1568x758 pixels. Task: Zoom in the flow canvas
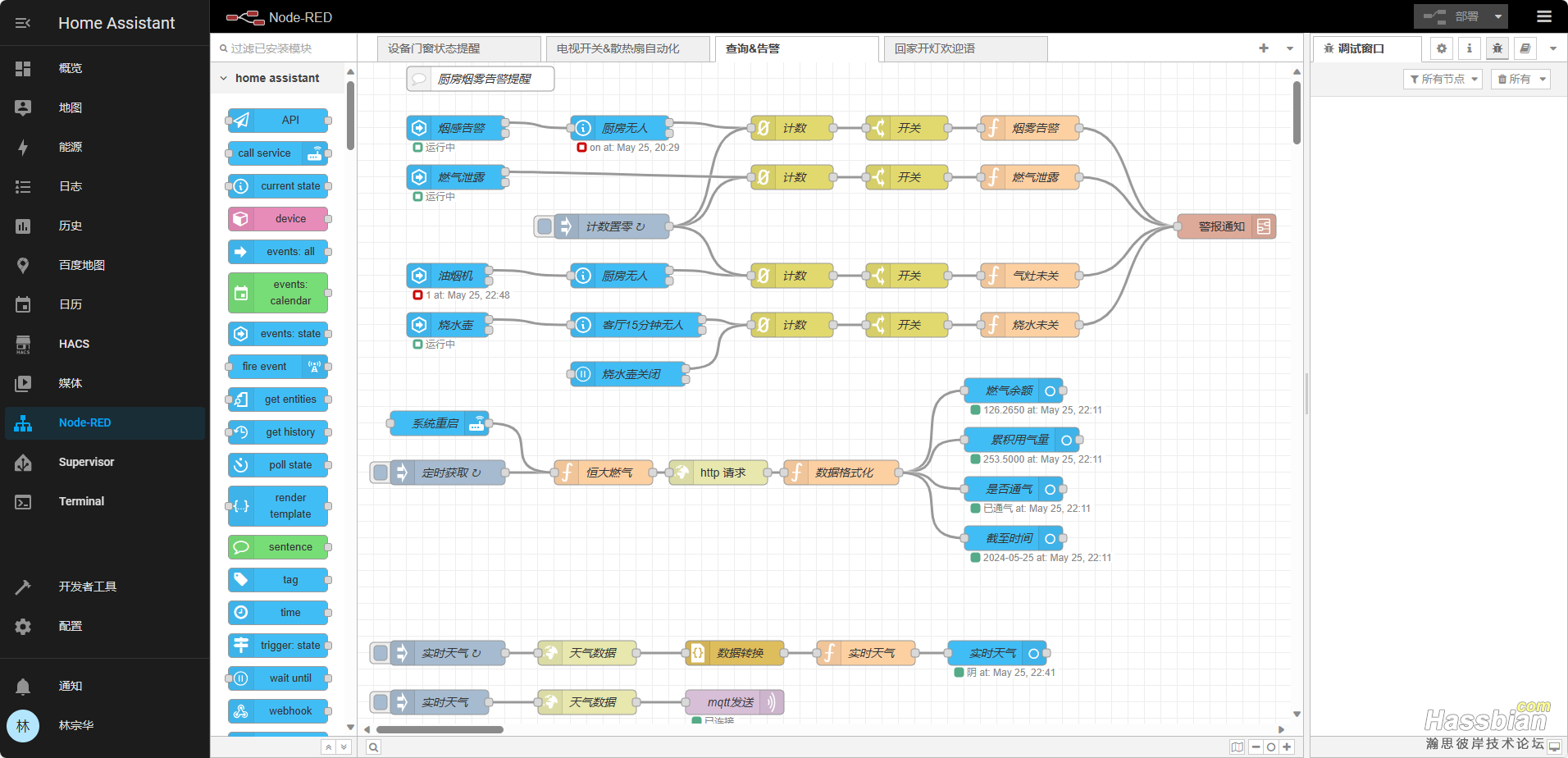pyautogui.click(x=1287, y=747)
